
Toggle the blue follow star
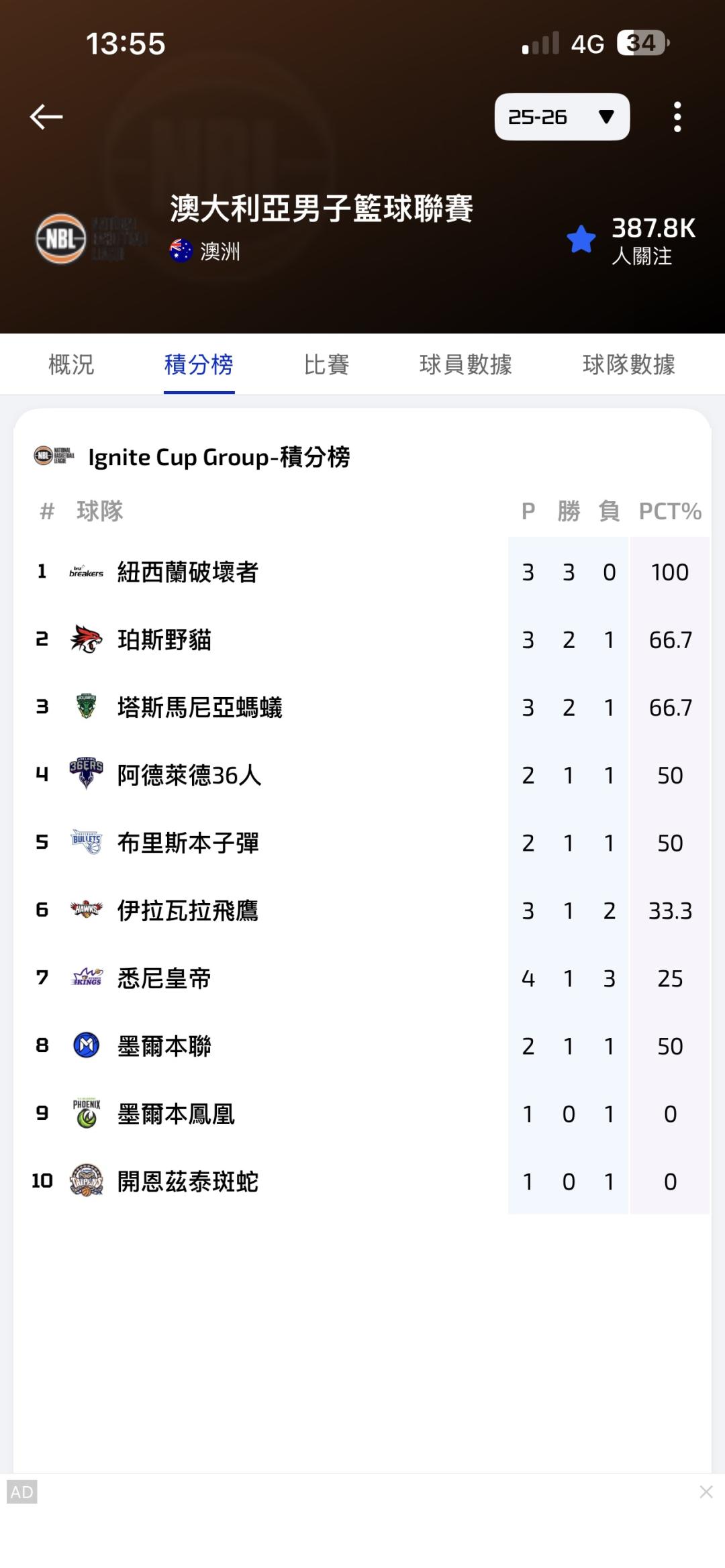coord(581,240)
